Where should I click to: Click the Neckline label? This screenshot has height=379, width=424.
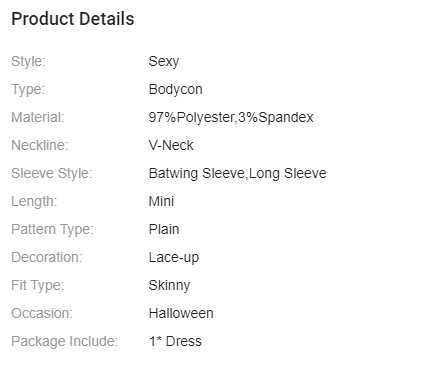(x=40, y=145)
